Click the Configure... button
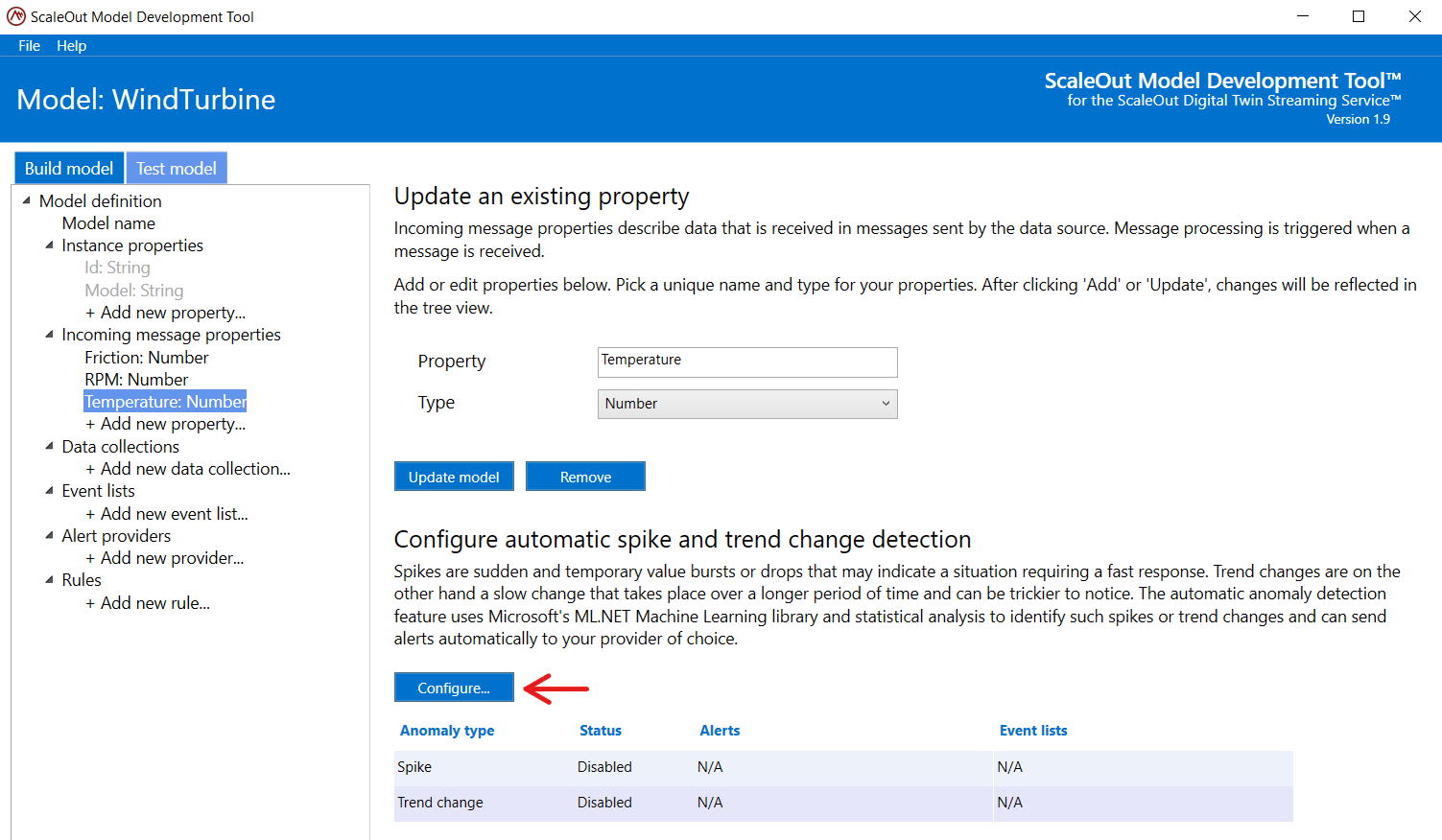This screenshot has height=840, width=1442. tap(454, 688)
